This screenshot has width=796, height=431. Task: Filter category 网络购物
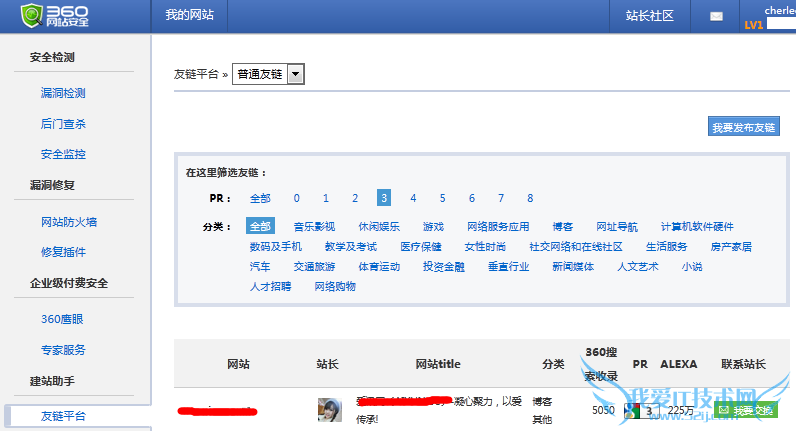tap(335, 286)
